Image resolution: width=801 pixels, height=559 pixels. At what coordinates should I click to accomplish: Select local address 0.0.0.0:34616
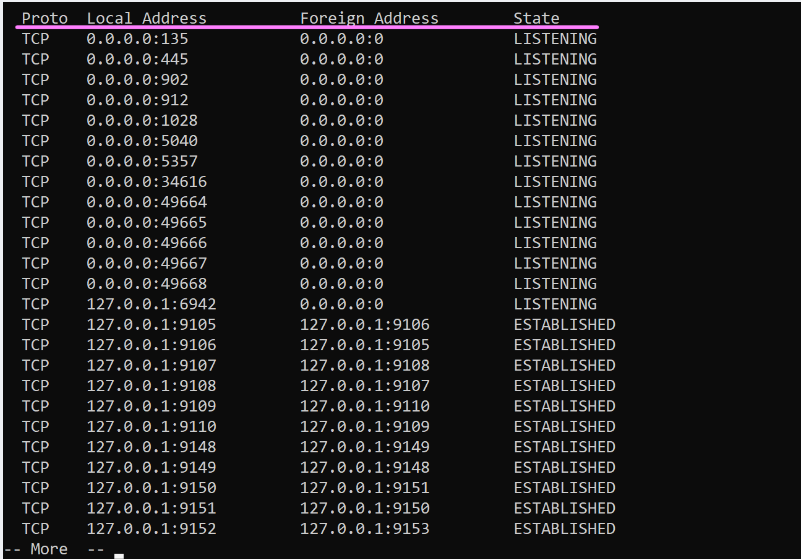click(147, 182)
